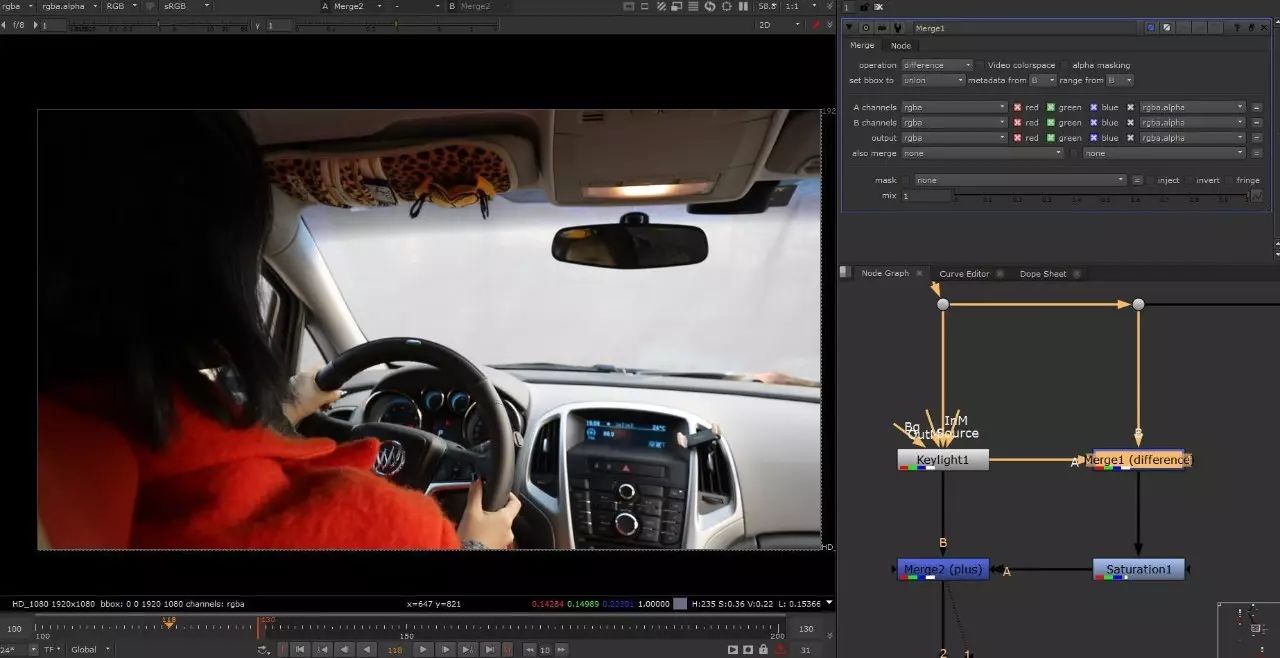Click the play forward button in timeline
Image resolution: width=1280 pixels, height=658 pixels.
423,649
